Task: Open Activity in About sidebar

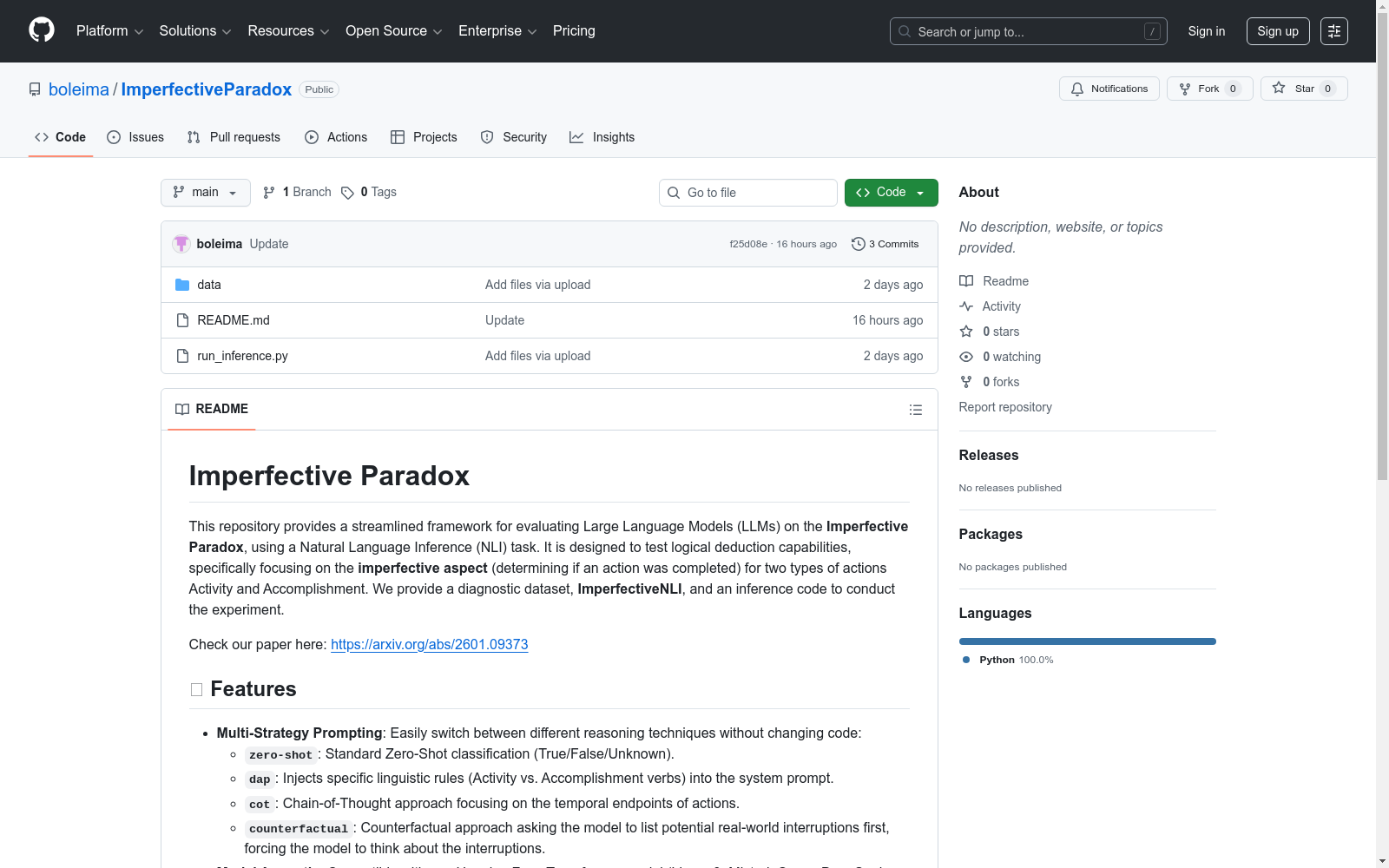Action: [x=990, y=306]
